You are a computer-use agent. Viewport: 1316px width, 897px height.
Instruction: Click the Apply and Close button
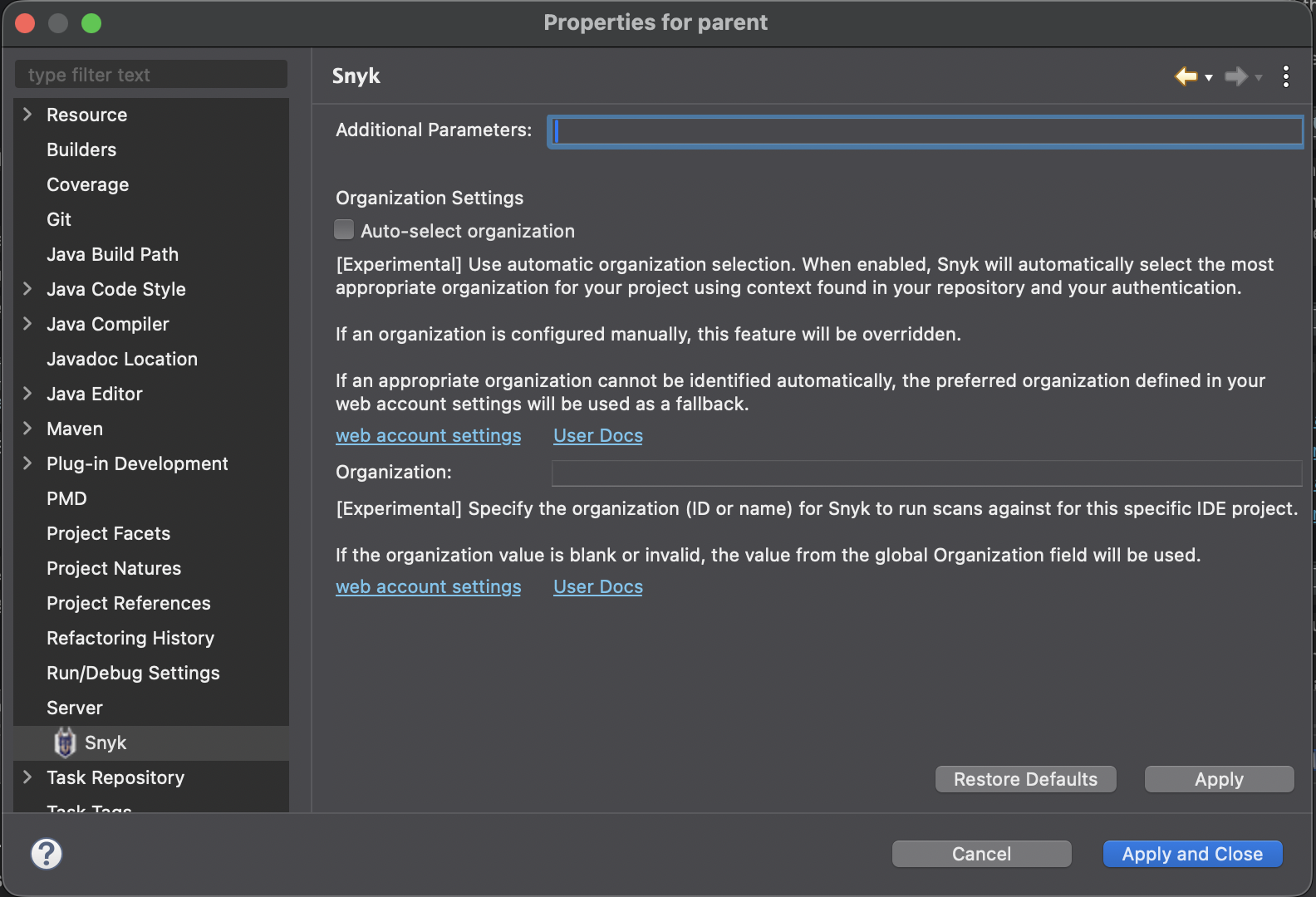pyautogui.click(x=1192, y=854)
